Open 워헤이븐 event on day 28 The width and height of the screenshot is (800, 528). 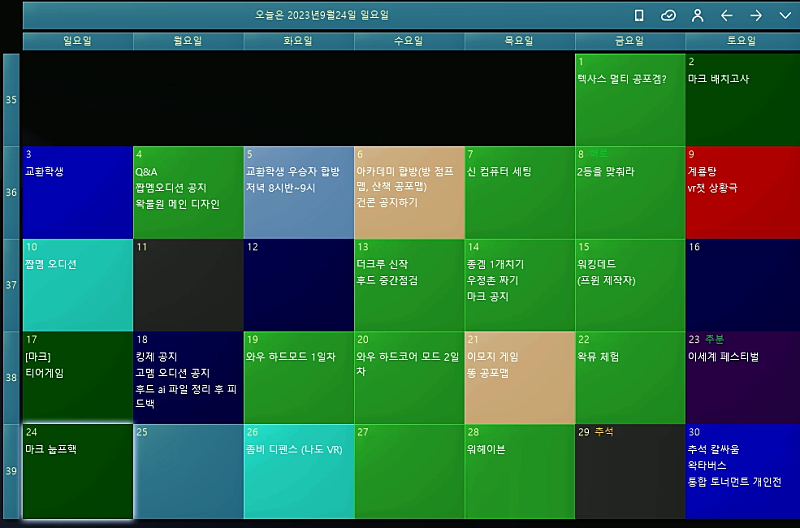[486, 449]
